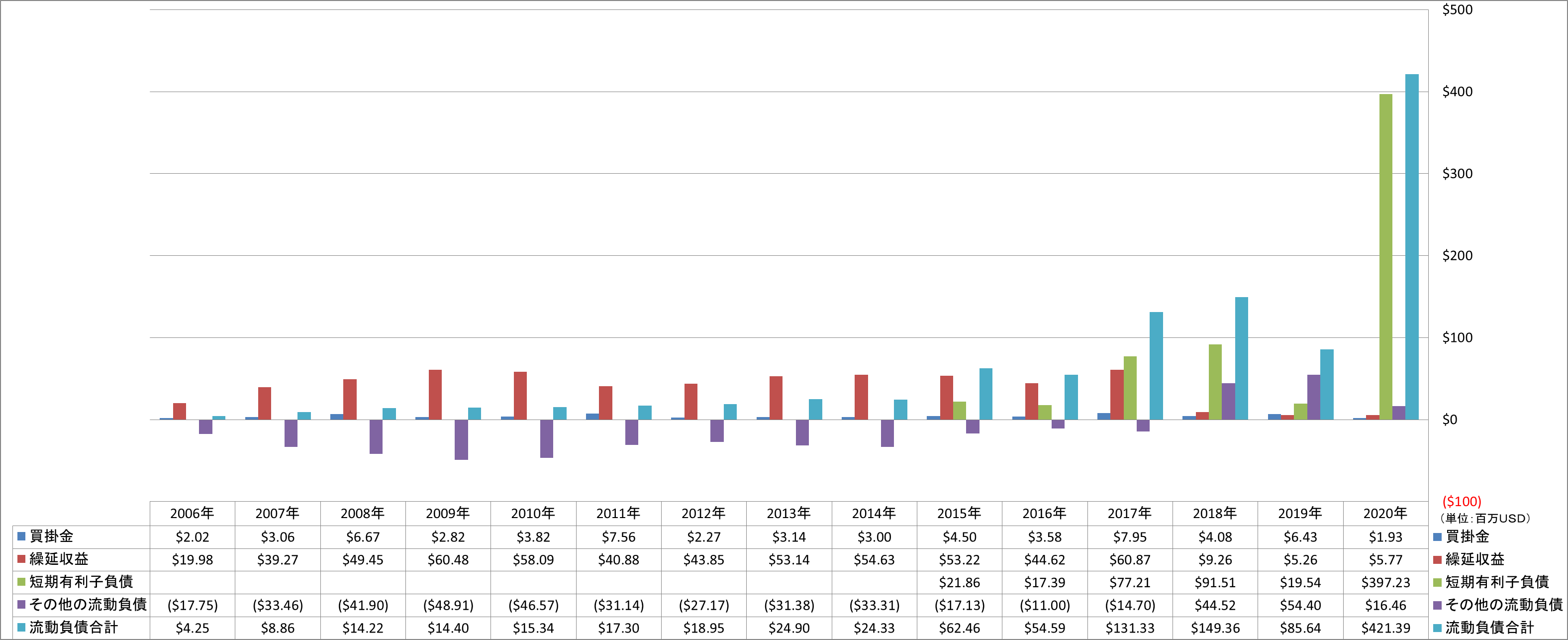Image resolution: width=1568 pixels, height=640 pixels.
Task: Click the 2006年 column header
Action: pos(193,513)
